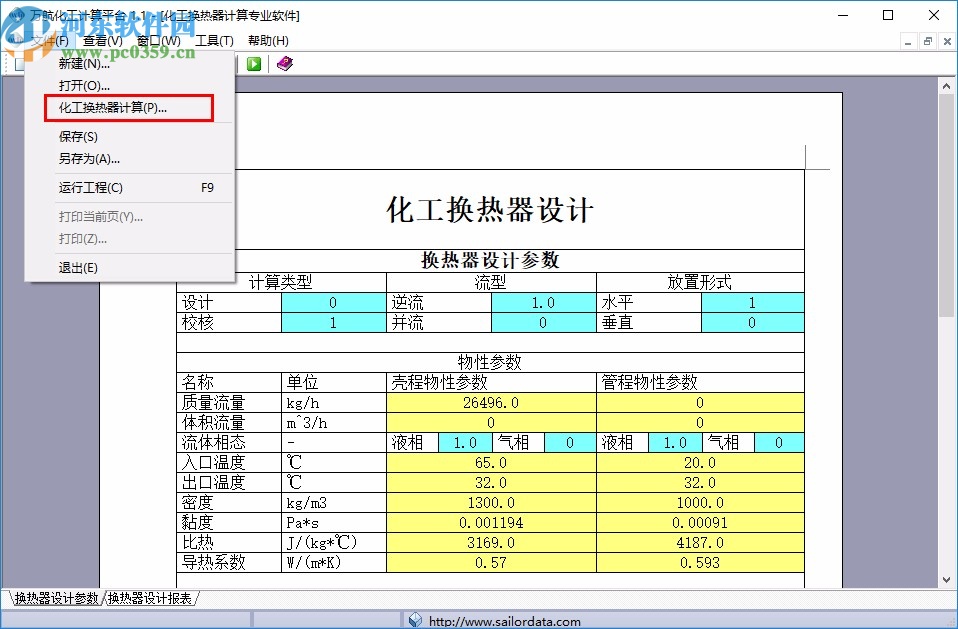Select the 逆流 value cell showing 1.0
958x629 pixels.
point(544,303)
